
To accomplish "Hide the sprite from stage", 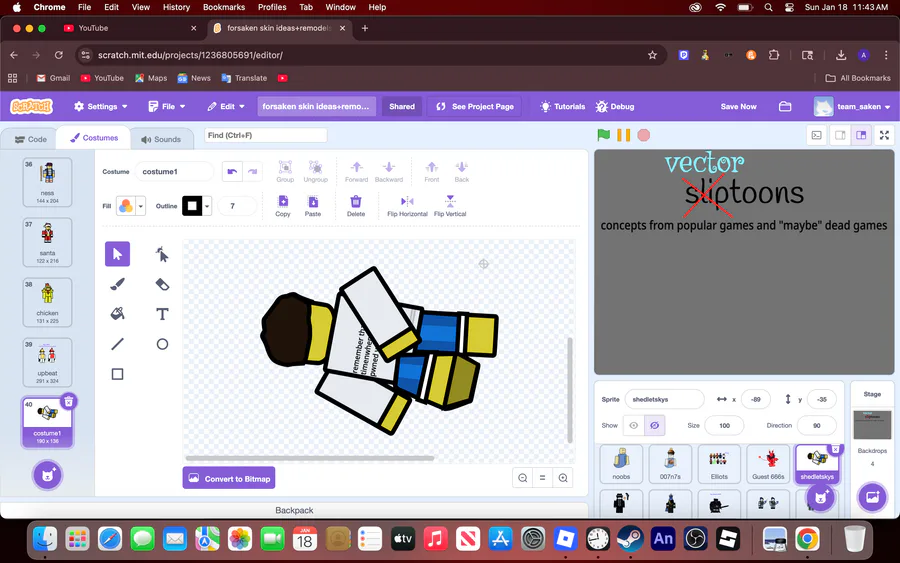I will tap(654, 425).
